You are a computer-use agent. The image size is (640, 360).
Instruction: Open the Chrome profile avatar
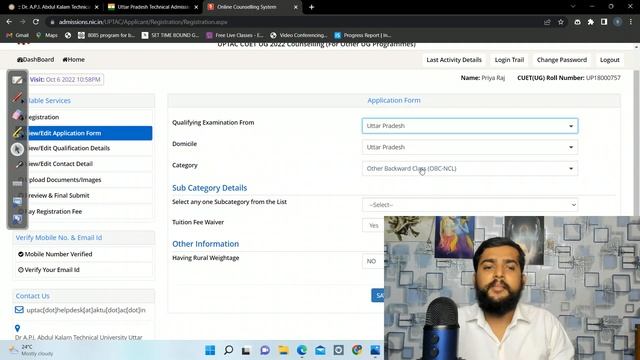pos(618,22)
